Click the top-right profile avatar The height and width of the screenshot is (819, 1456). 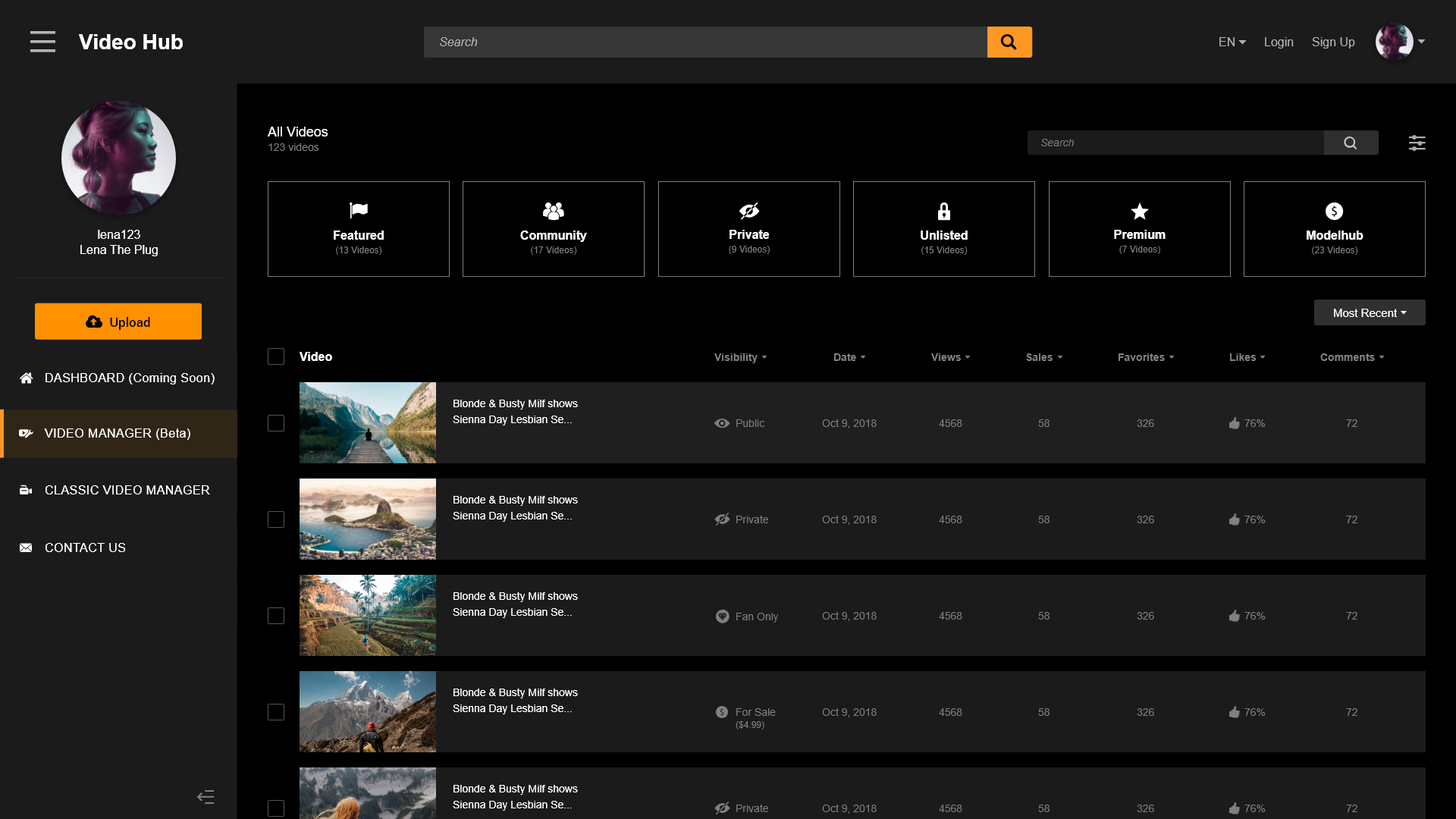point(1394,42)
